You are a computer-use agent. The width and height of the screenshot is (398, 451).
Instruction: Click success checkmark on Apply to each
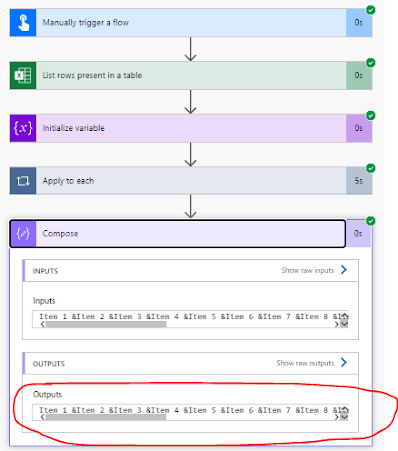point(371,168)
